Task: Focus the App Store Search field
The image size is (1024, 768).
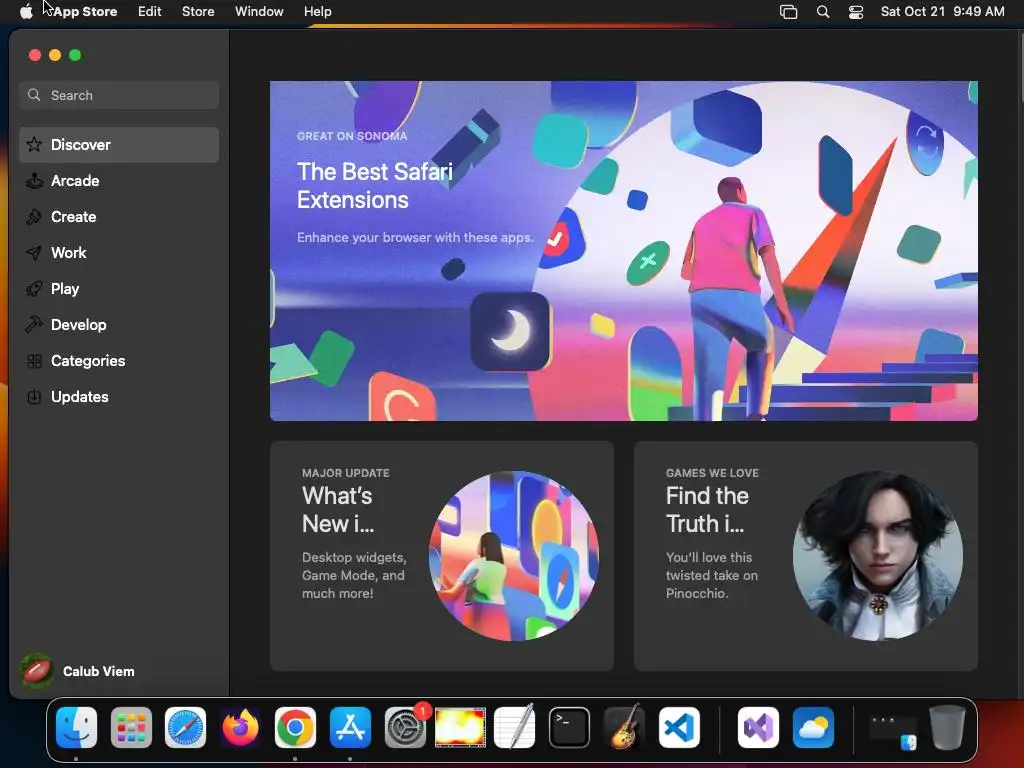Action: [119, 95]
